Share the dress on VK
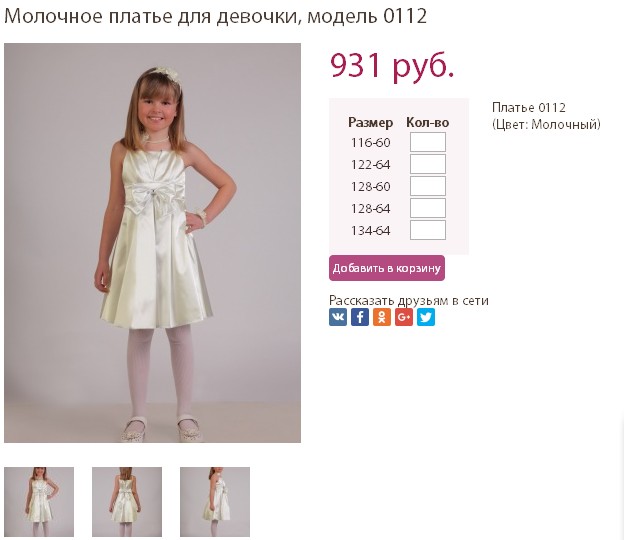 338,317
